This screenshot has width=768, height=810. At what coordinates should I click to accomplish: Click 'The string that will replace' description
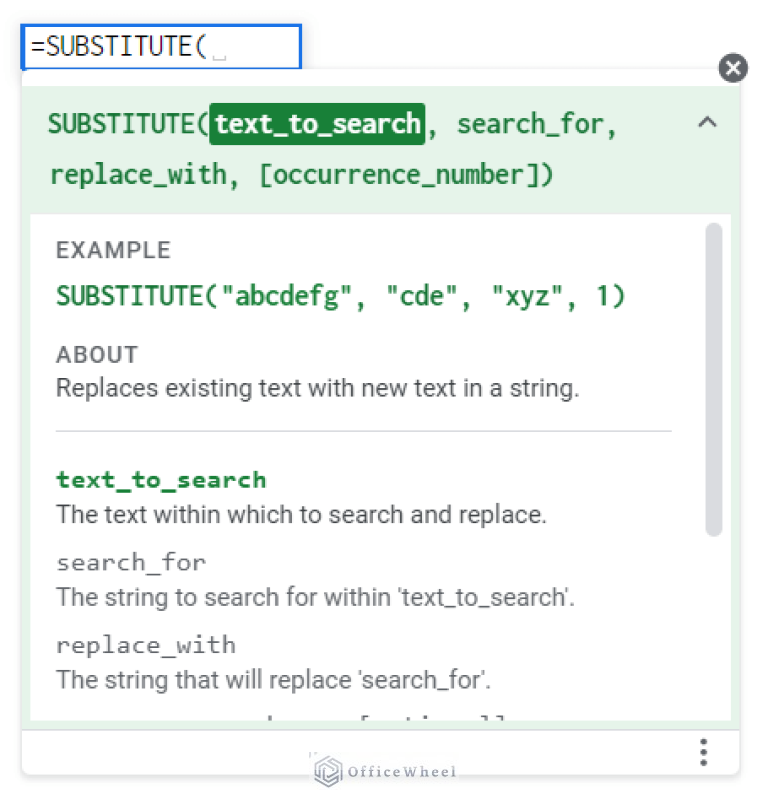tap(273, 680)
